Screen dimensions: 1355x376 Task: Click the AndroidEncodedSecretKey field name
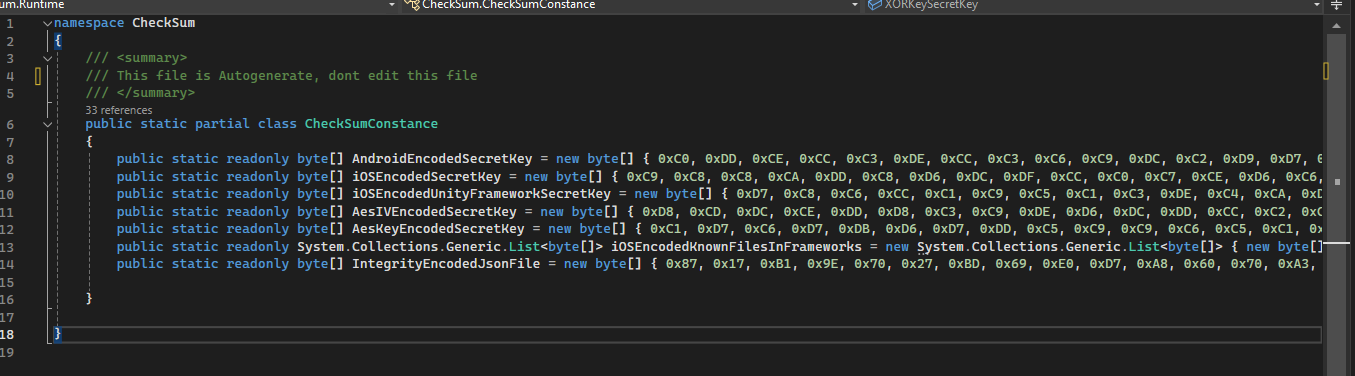tap(442, 159)
